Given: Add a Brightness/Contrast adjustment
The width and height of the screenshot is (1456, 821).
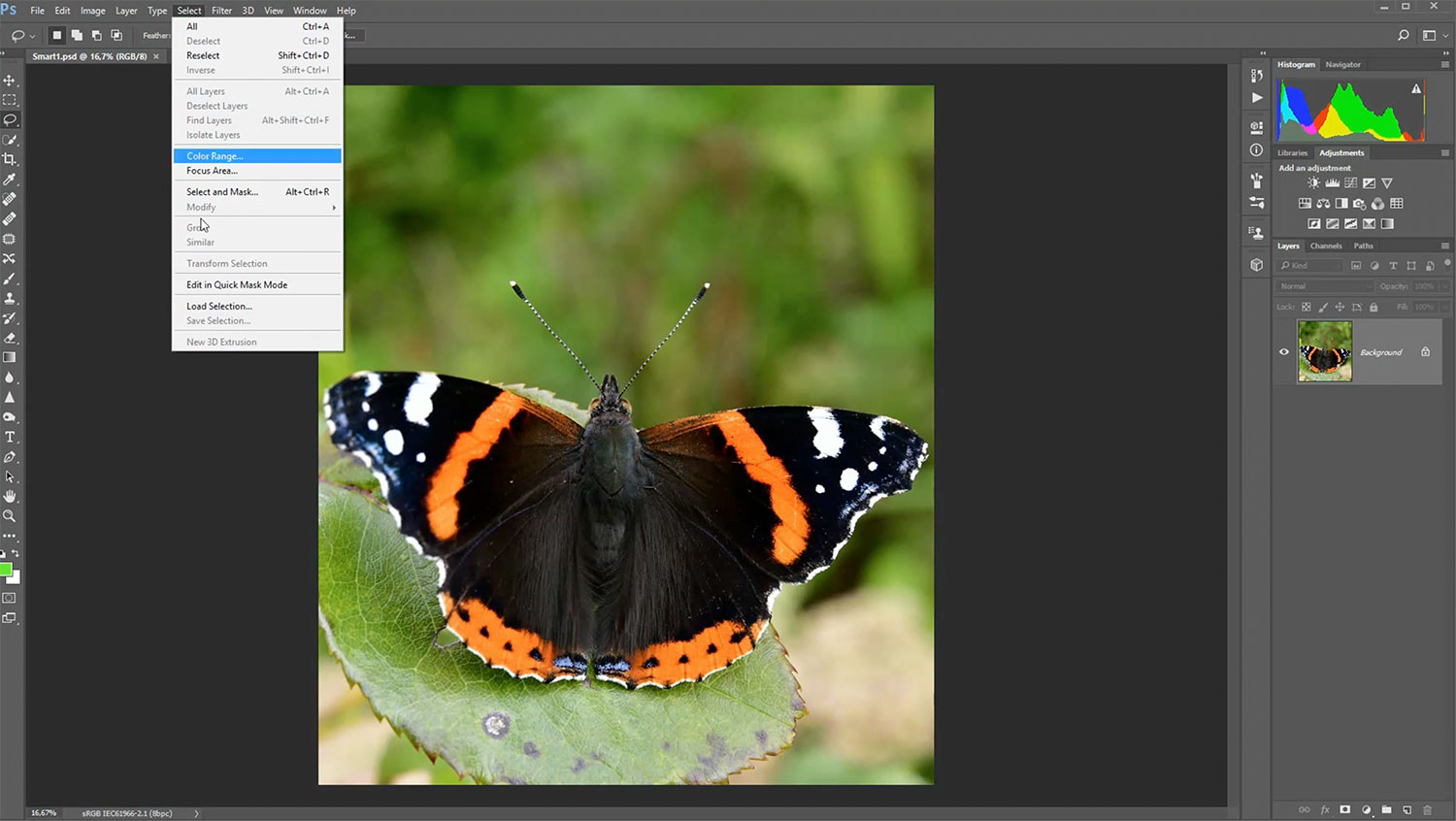Looking at the screenshot, I should (x=1313, y=183).
